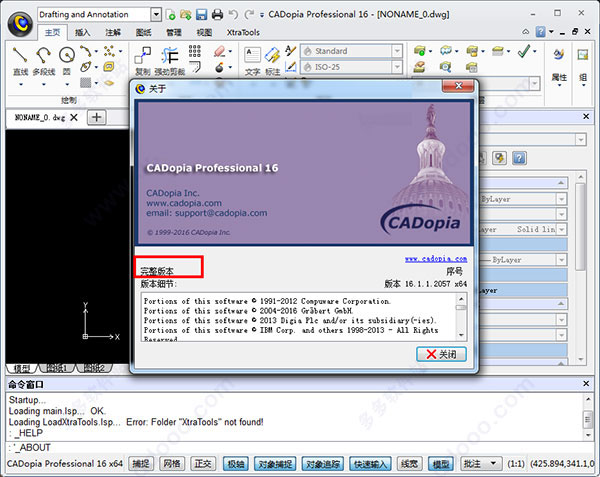The height and width of the screenshot is (477, 600).
Task: Switch to the 注解 ribbon tab
Action: [x=113, y=33]
